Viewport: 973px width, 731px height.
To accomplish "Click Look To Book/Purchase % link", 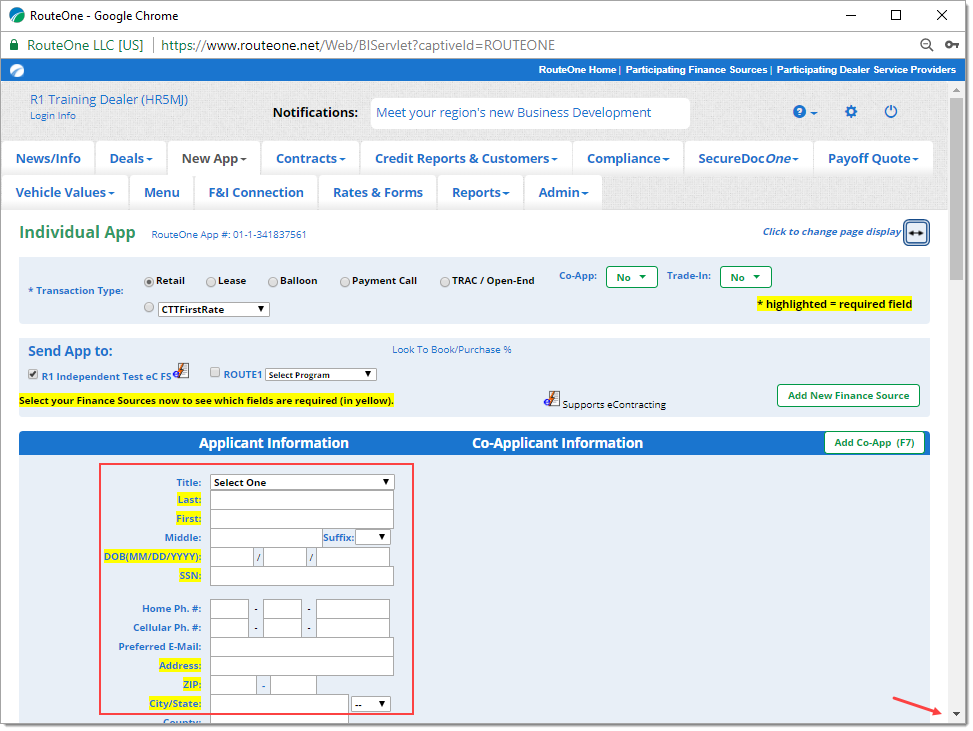I will click(452, 350).
